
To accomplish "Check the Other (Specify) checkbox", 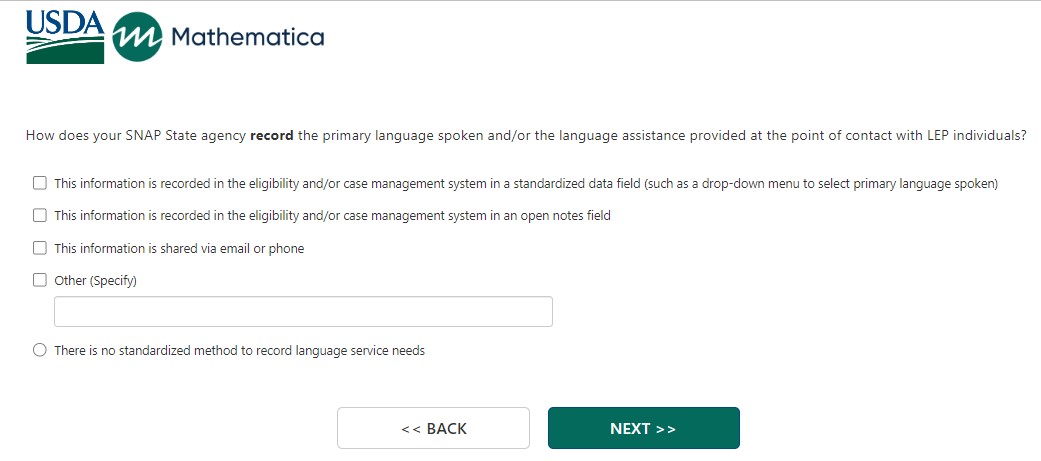I will tap(40, 280).
